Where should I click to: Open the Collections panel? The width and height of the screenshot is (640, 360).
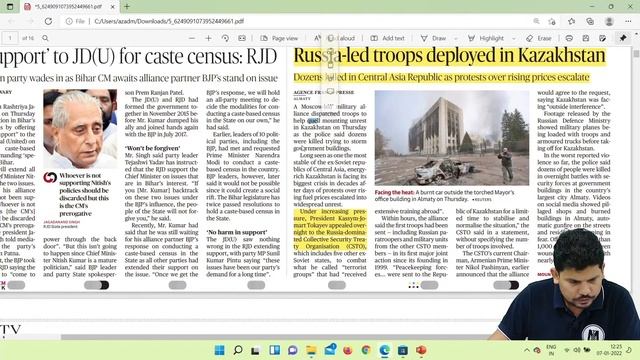tap(590, 21)
